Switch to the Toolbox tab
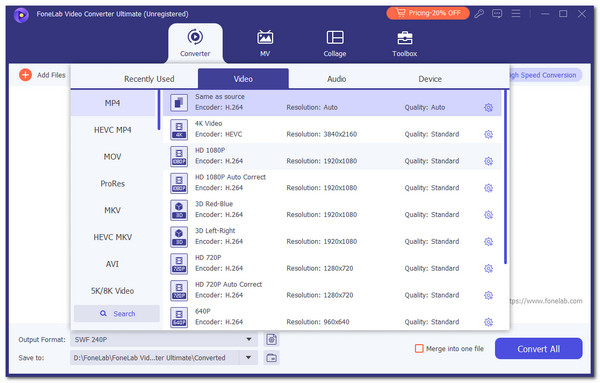Viewport: 600px width, 383px height. click(404, 43)
